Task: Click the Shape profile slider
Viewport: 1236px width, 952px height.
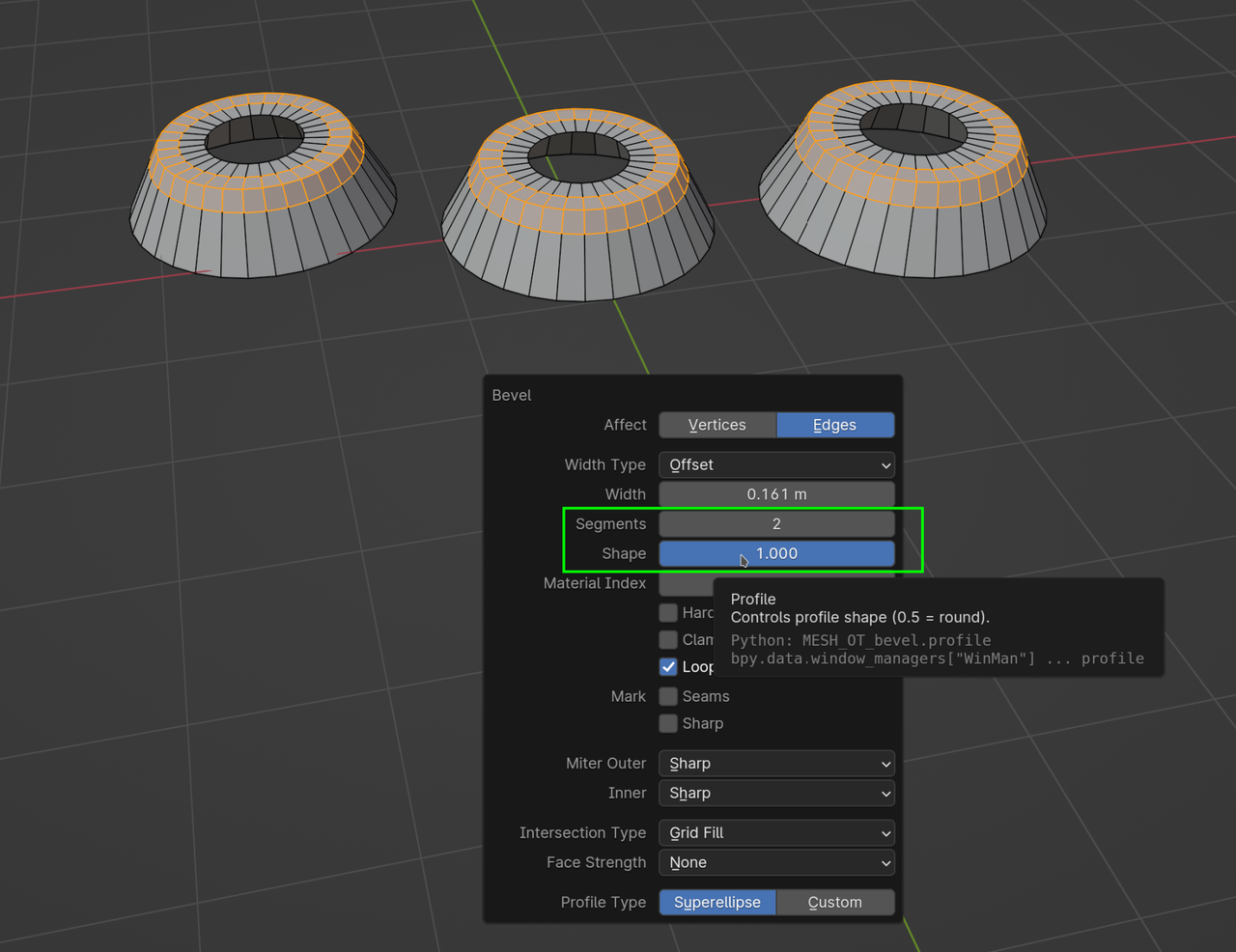Action: (776, 553)
